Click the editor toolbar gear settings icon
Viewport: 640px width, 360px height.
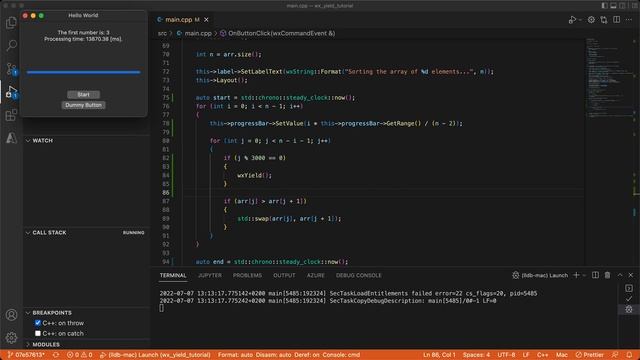pyautogui.click(x=591, y=20)
